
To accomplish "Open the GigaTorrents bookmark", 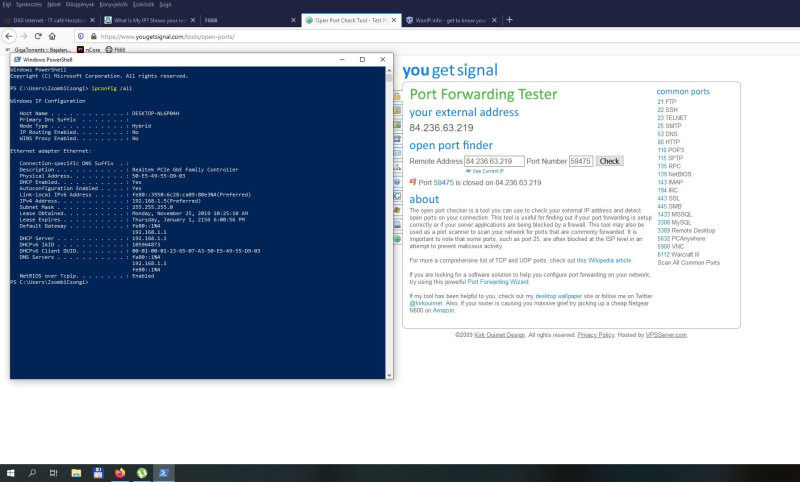I will tap(39, 49).
